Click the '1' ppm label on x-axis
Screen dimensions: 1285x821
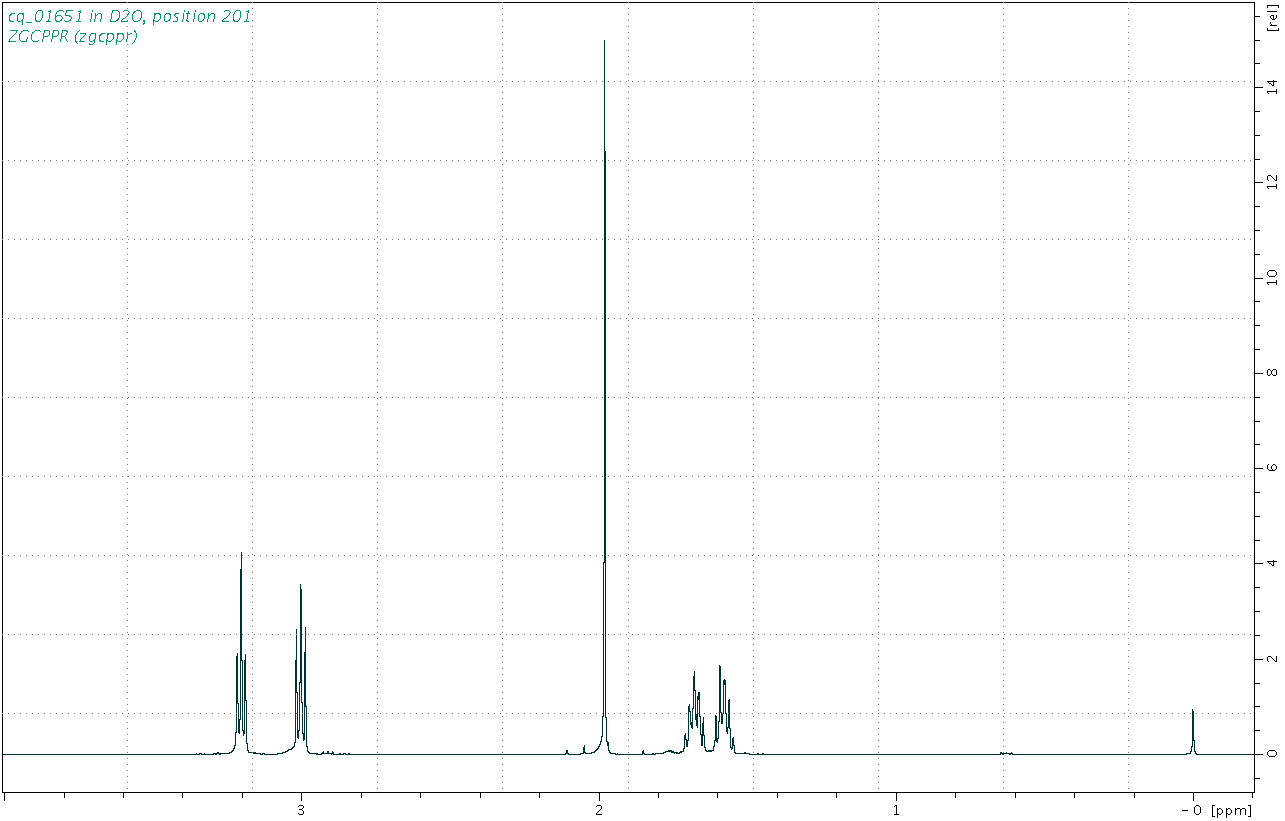(896, 811)
